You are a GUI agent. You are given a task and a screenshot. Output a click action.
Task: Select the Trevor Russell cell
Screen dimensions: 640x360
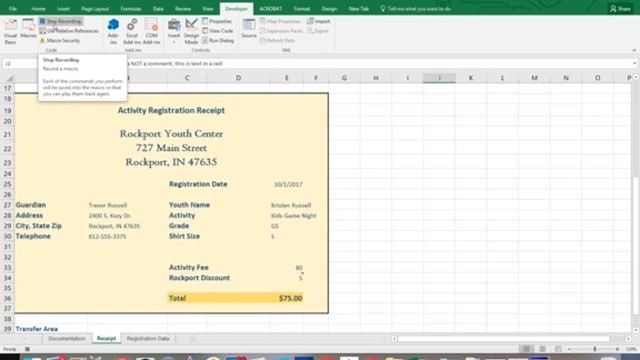pyautogui.click(x=108, y=205)
